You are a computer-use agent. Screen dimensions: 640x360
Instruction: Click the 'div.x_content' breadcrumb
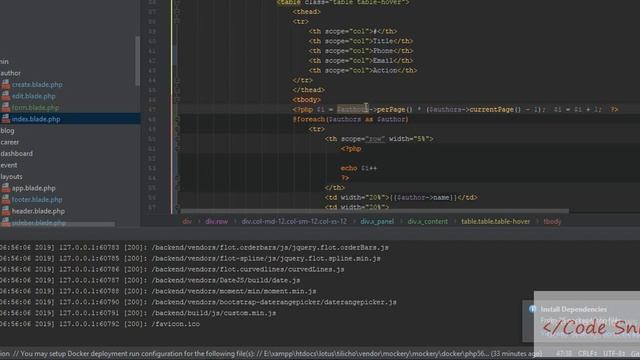pos(427,221)
